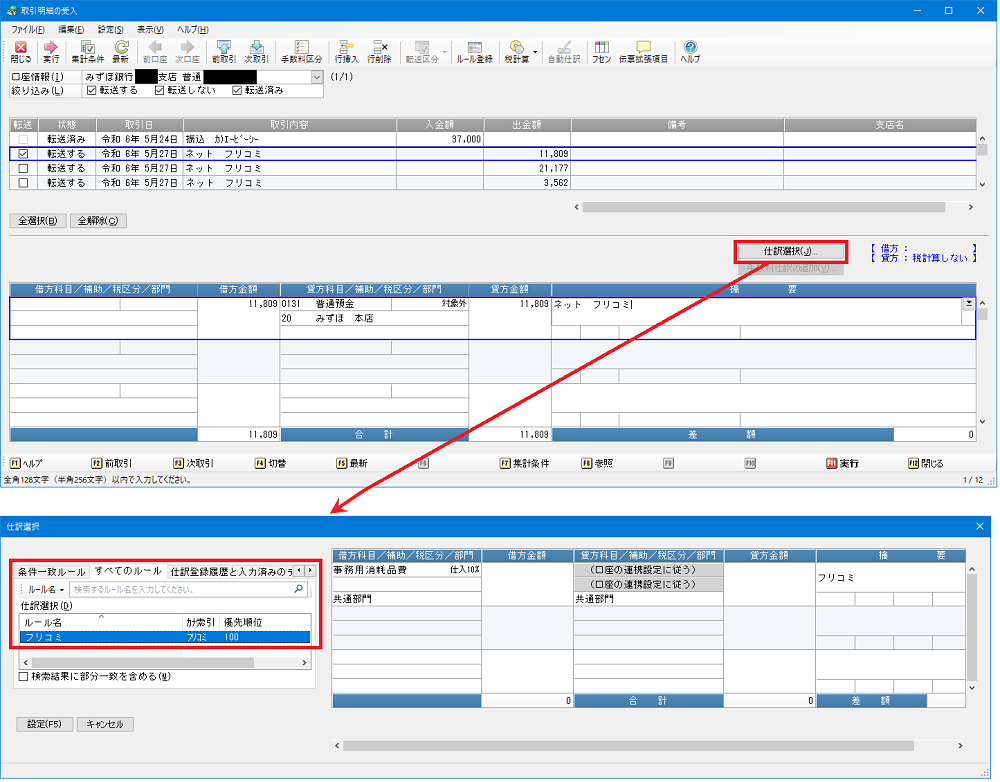Click the rule name search input field

(182, 590)
